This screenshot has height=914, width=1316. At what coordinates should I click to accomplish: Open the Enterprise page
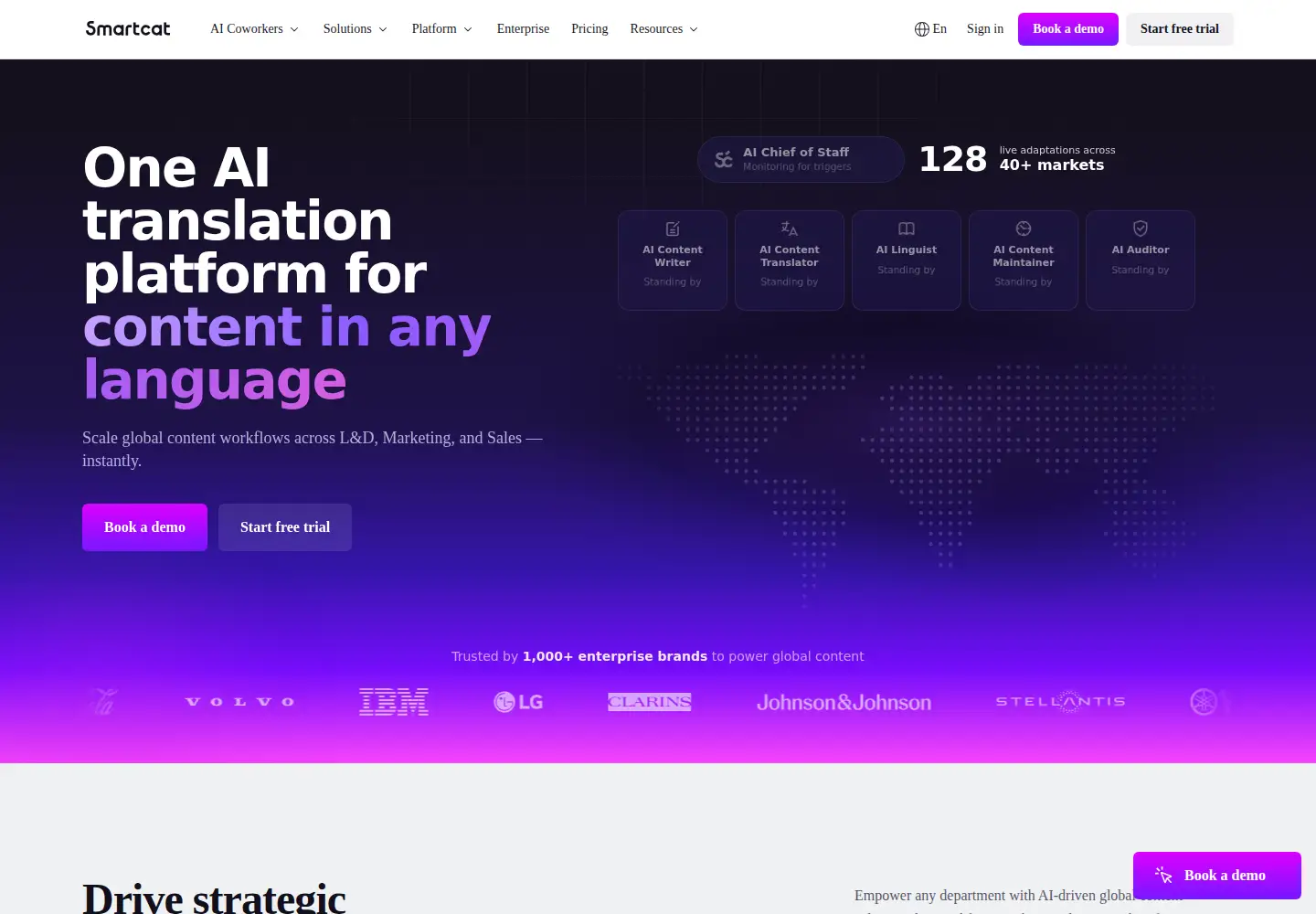[x=523, y=29]
